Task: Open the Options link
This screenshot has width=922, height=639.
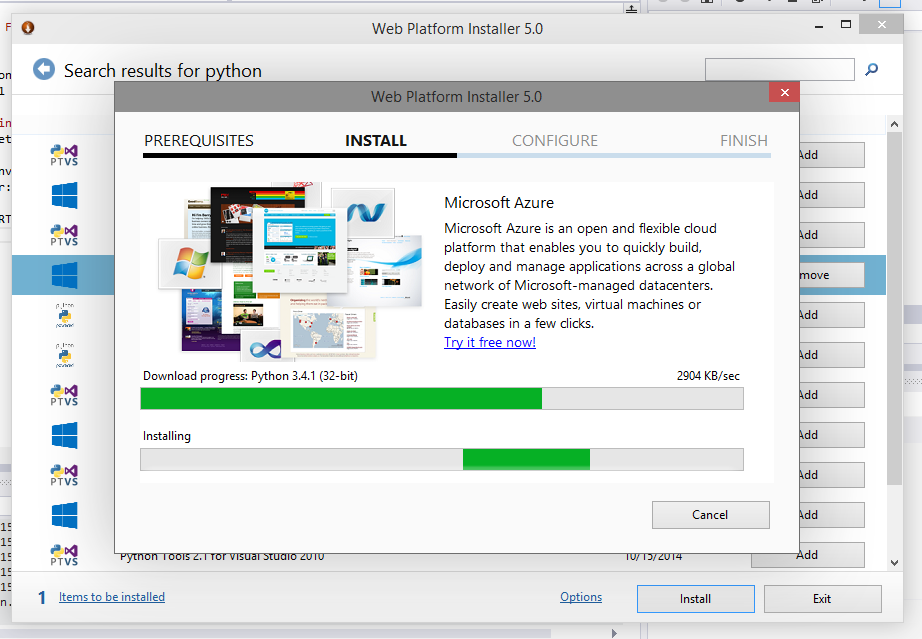Action: point(581,597)
